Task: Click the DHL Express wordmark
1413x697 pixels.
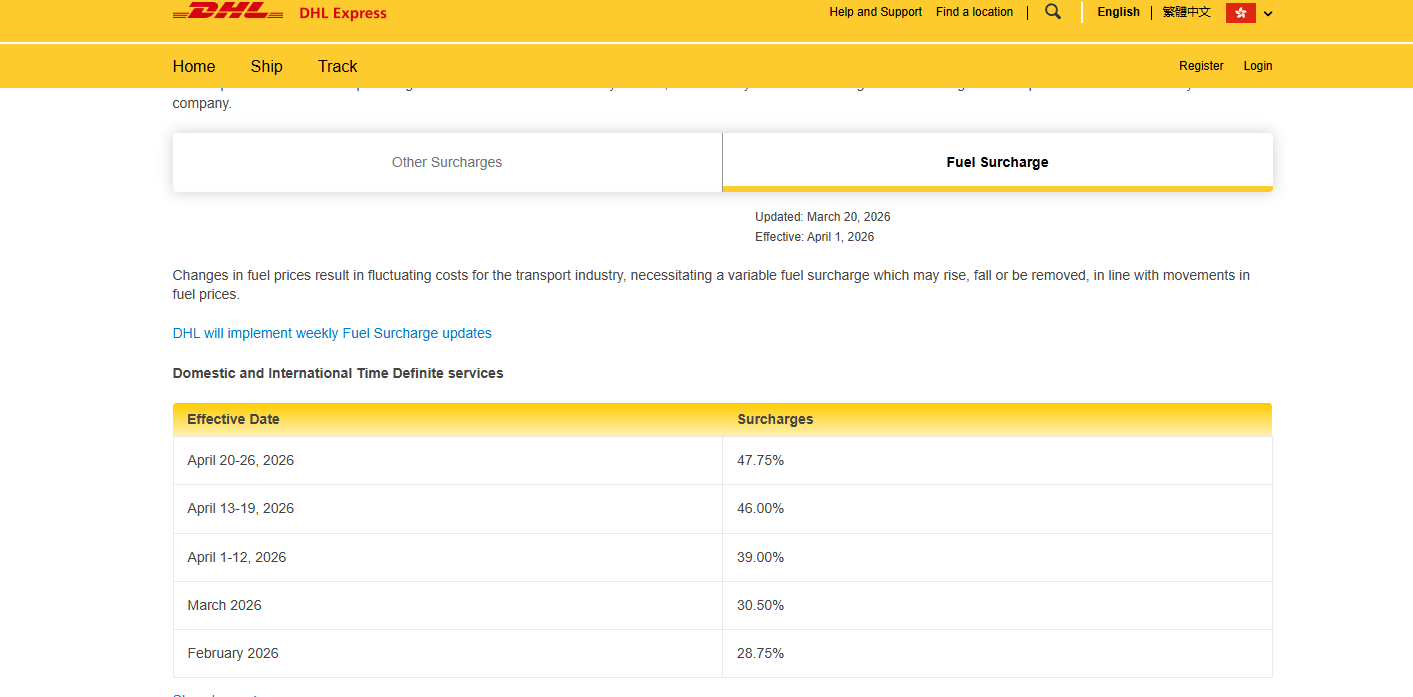Action: coord(344,13)
